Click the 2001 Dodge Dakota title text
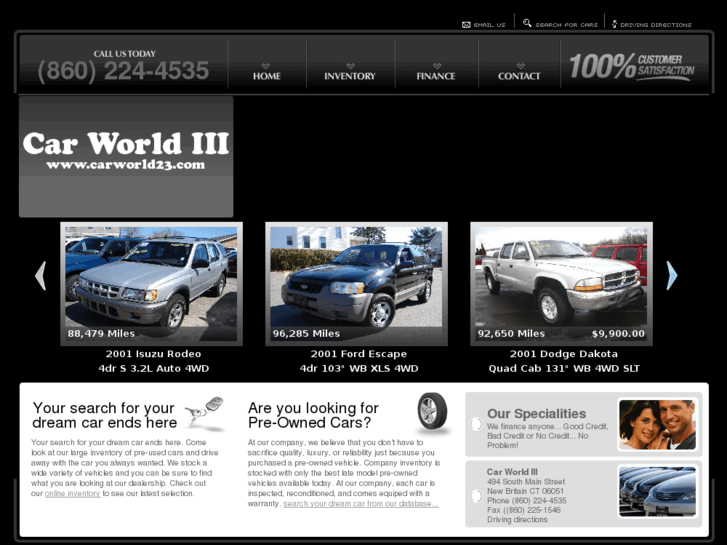727x545 pixels. tap(564, 354)
